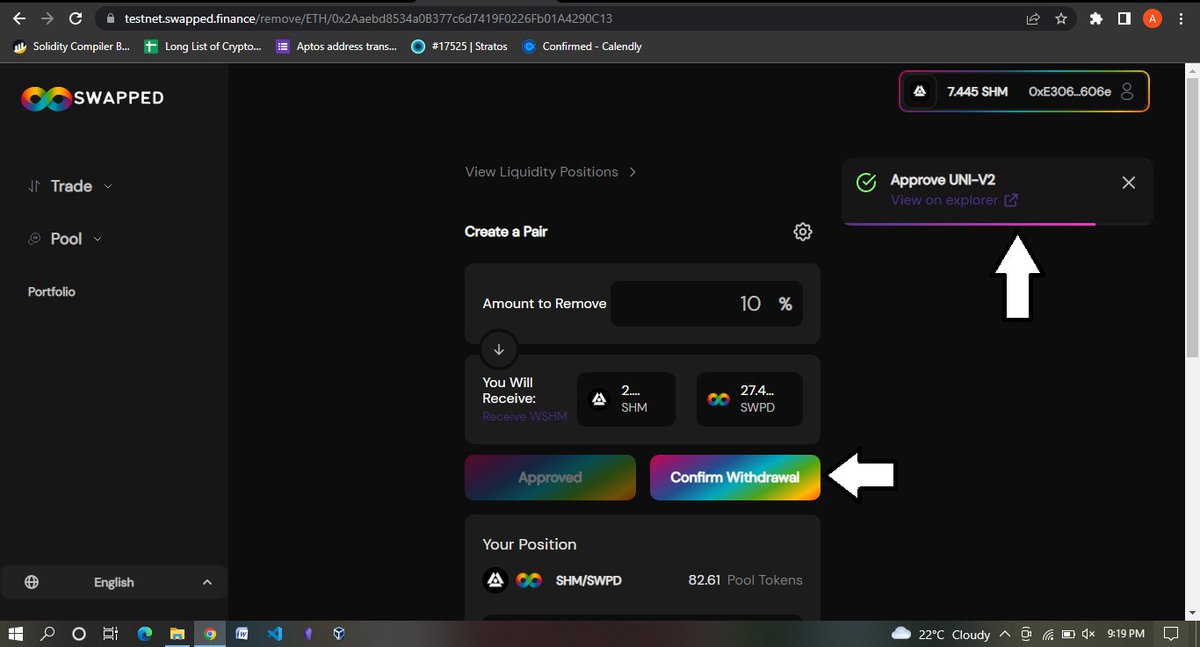This screenshot has width=1200, height=647.
Task: Close the Approve UNI-V2 notification
Action: (x=1128, y=183)
